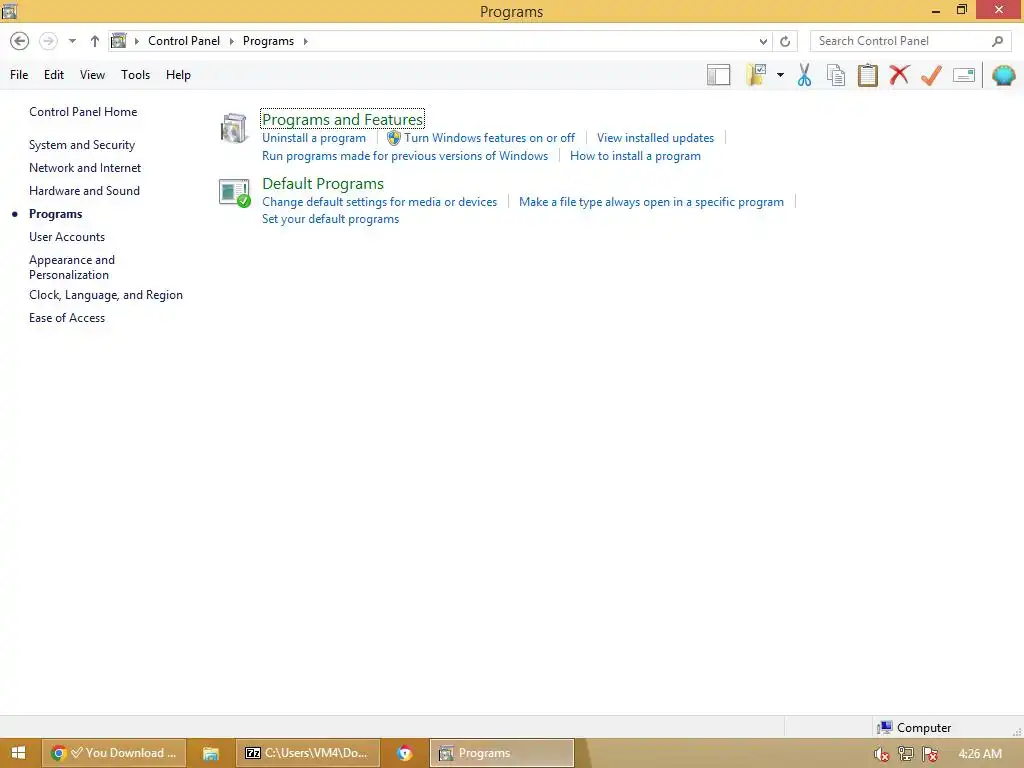Open the Default Programs heading

click(323, 184)
